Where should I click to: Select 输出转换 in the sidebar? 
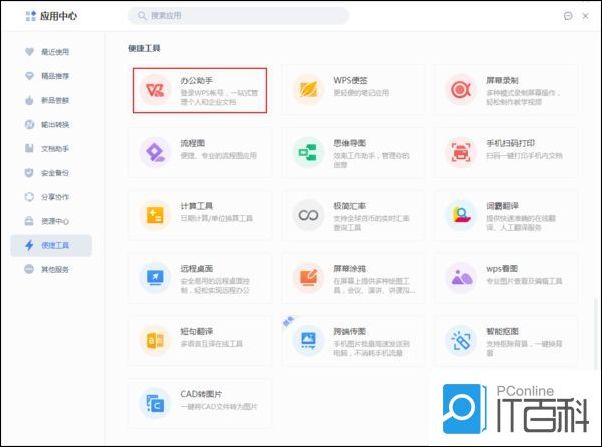(x=51, y=124)
